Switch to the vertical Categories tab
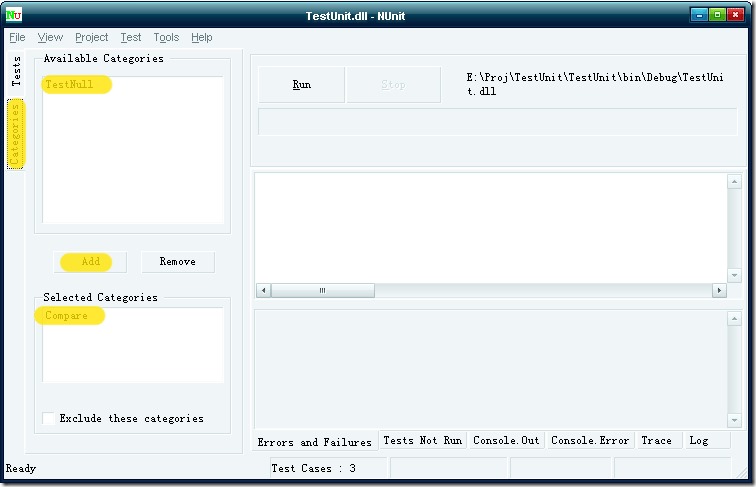756x487 pixels. [x=15, y=134]
